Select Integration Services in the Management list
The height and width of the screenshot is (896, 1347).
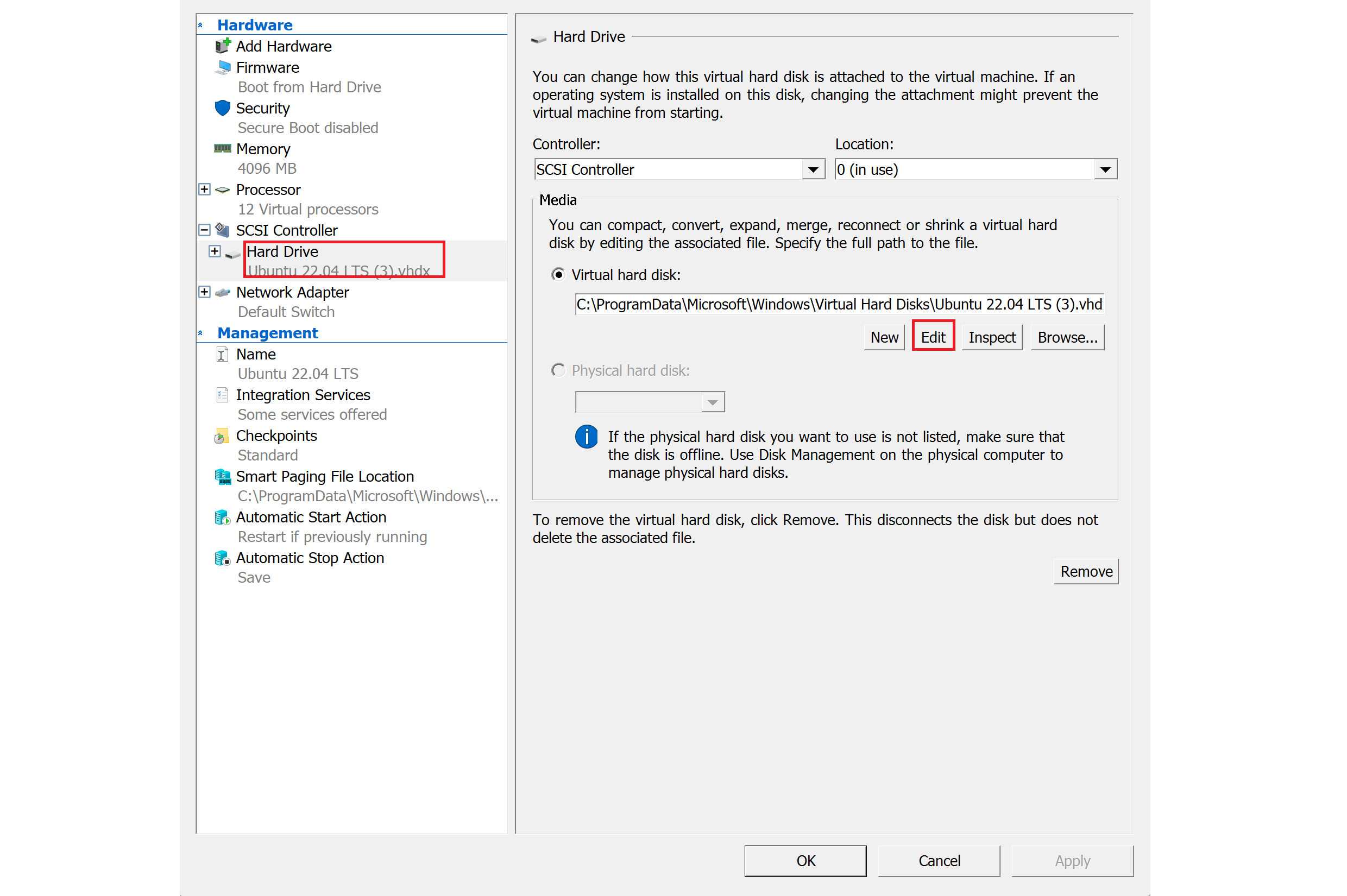pos(303,395)
